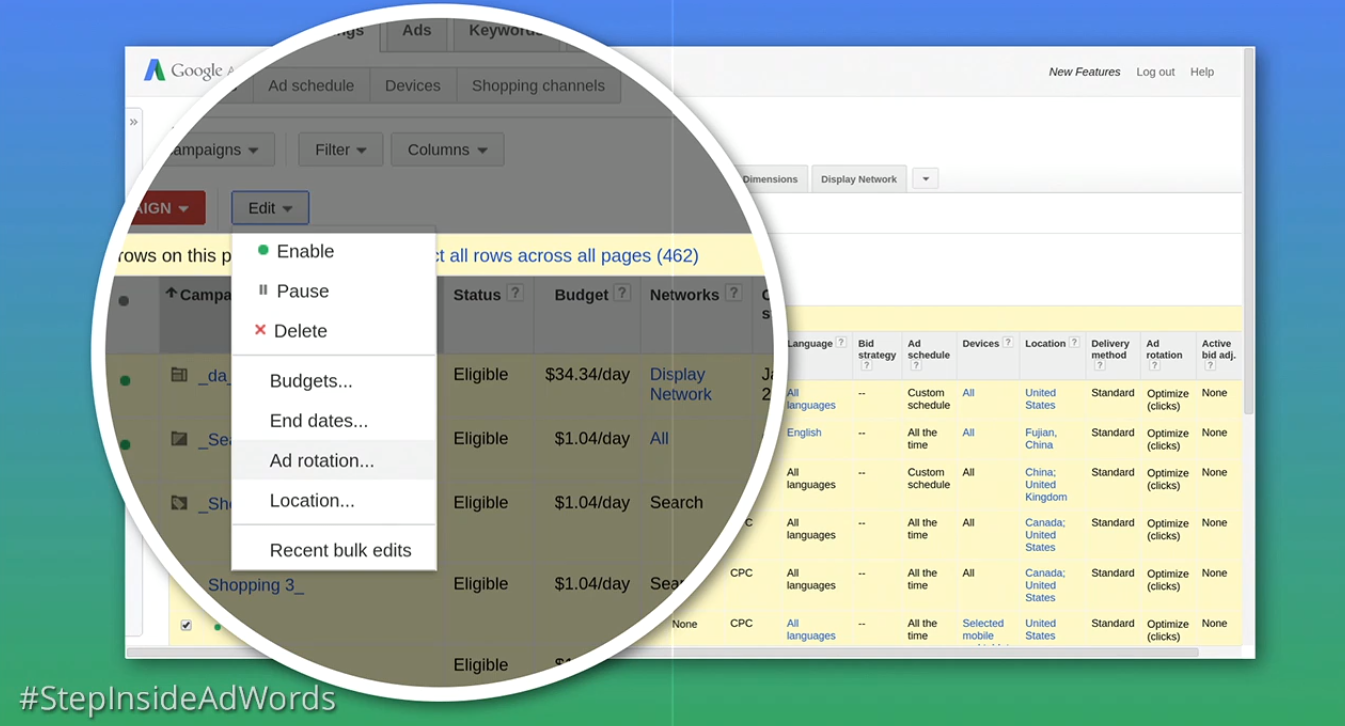Click the Log out link
This screenshot has height=726, width=1345.
click(x=1155, y=72)
